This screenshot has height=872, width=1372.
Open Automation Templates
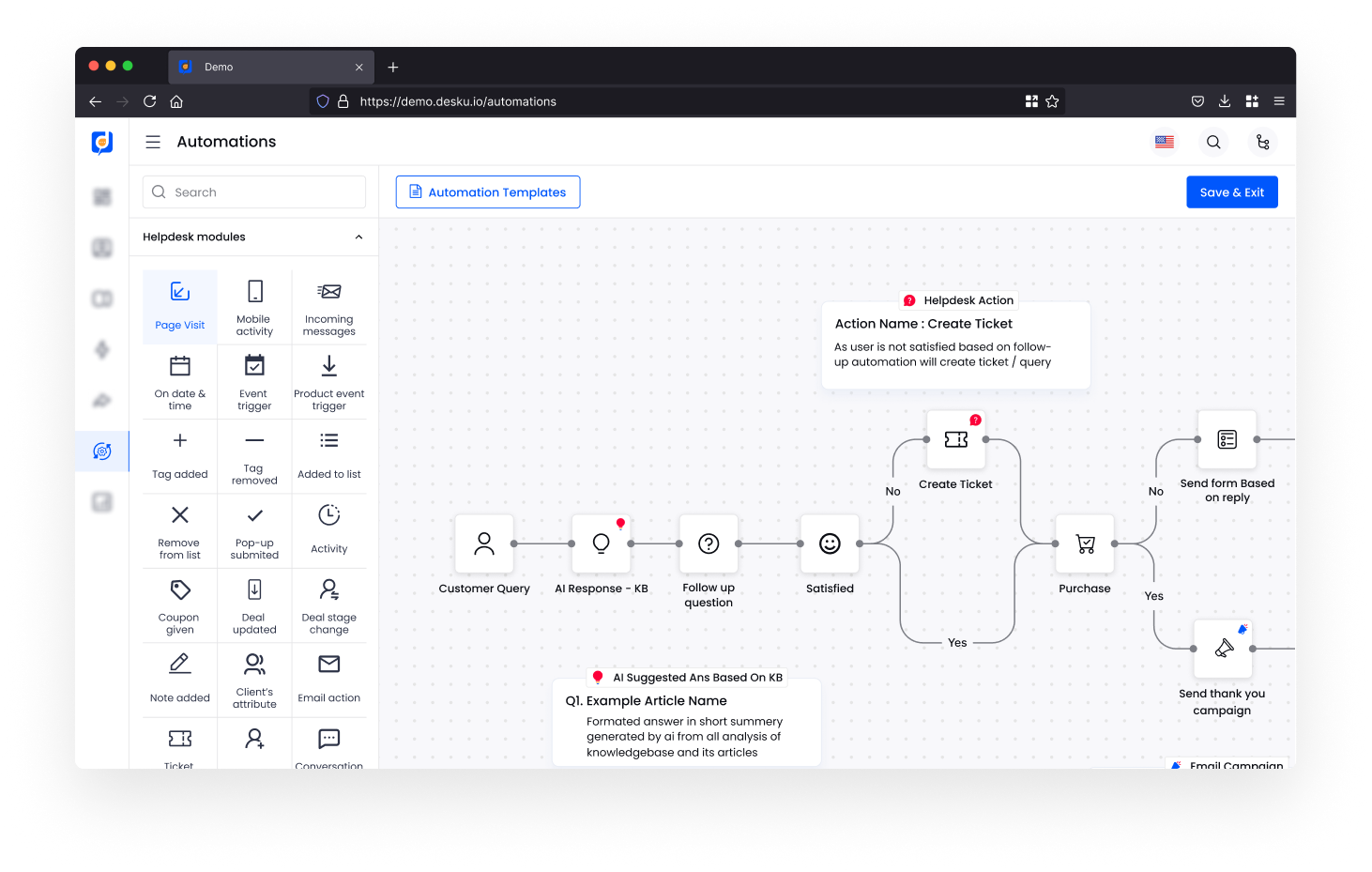[x=487, y=191]
